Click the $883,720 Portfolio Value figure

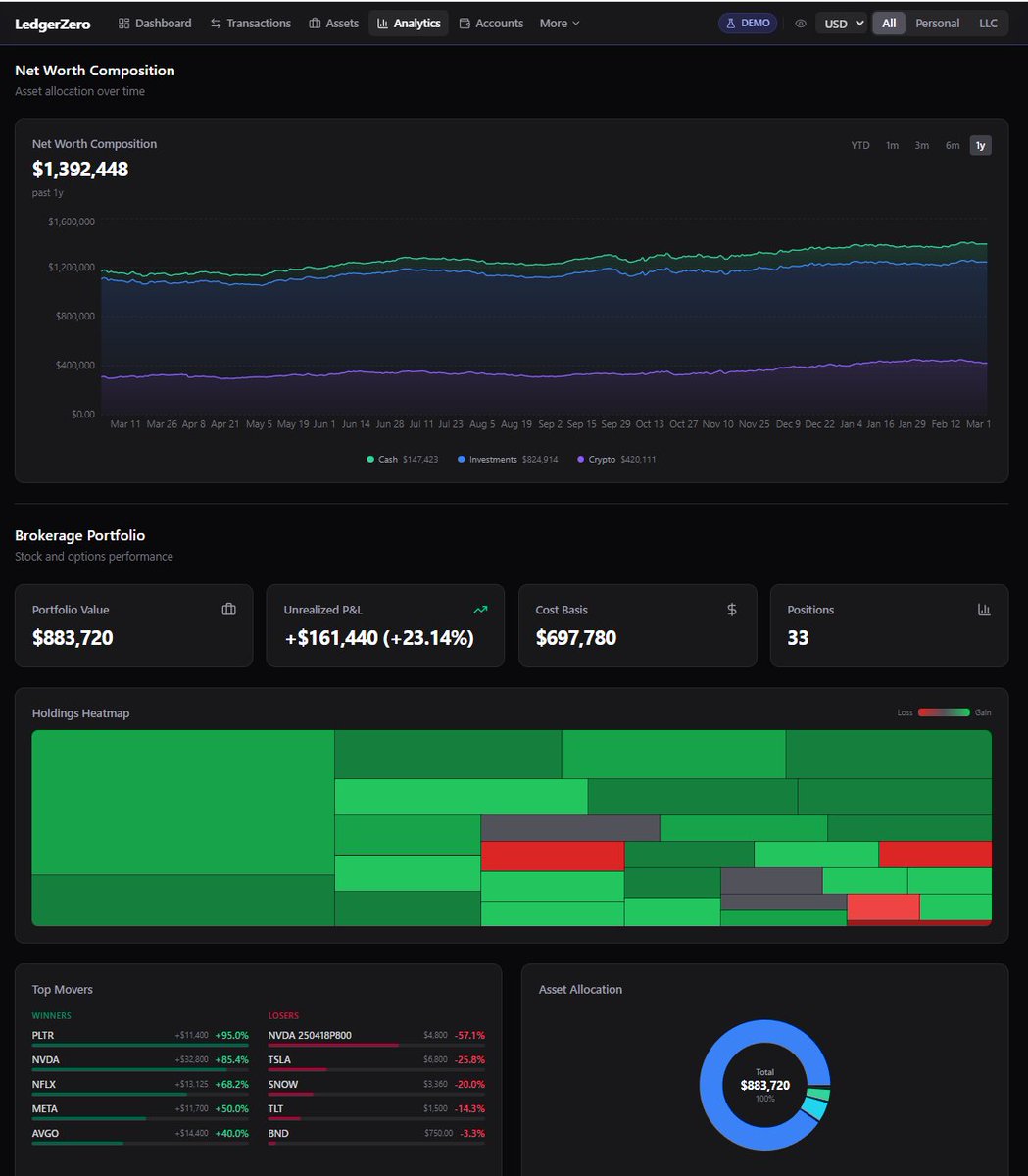[73, 638]
